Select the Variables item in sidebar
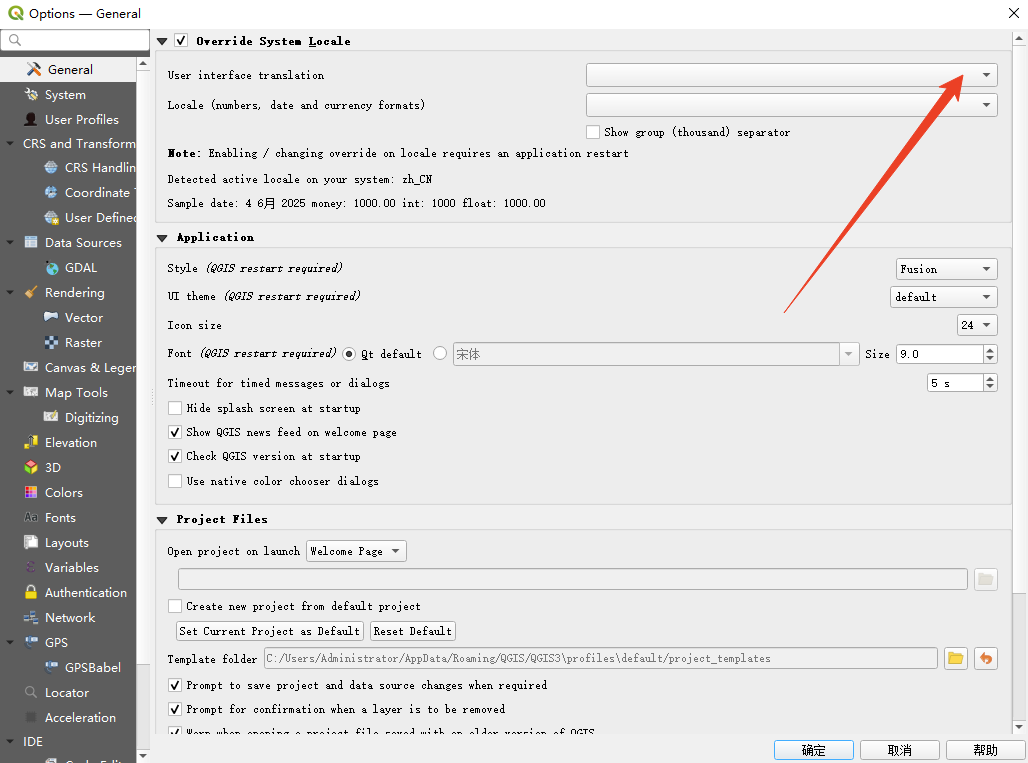 [x=71, y=568]
